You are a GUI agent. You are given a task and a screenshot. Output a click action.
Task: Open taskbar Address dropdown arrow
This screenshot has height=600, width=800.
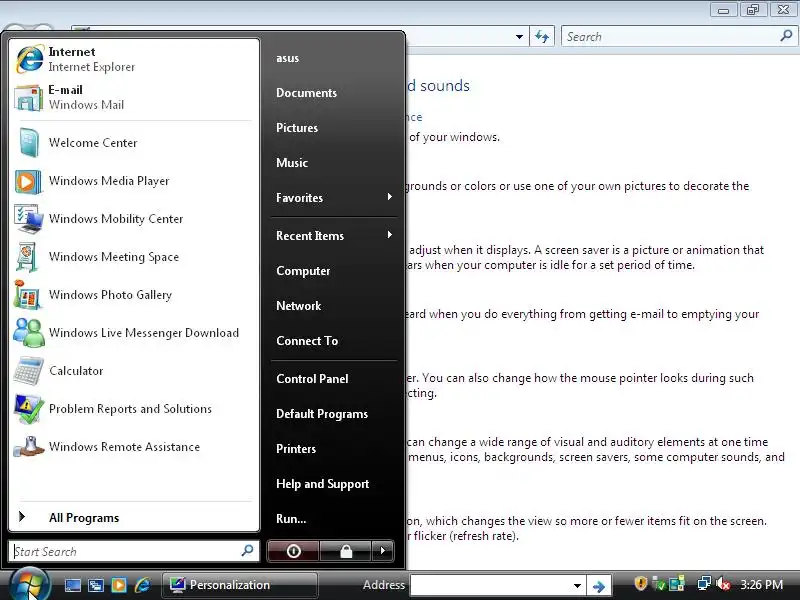[577, 586]
